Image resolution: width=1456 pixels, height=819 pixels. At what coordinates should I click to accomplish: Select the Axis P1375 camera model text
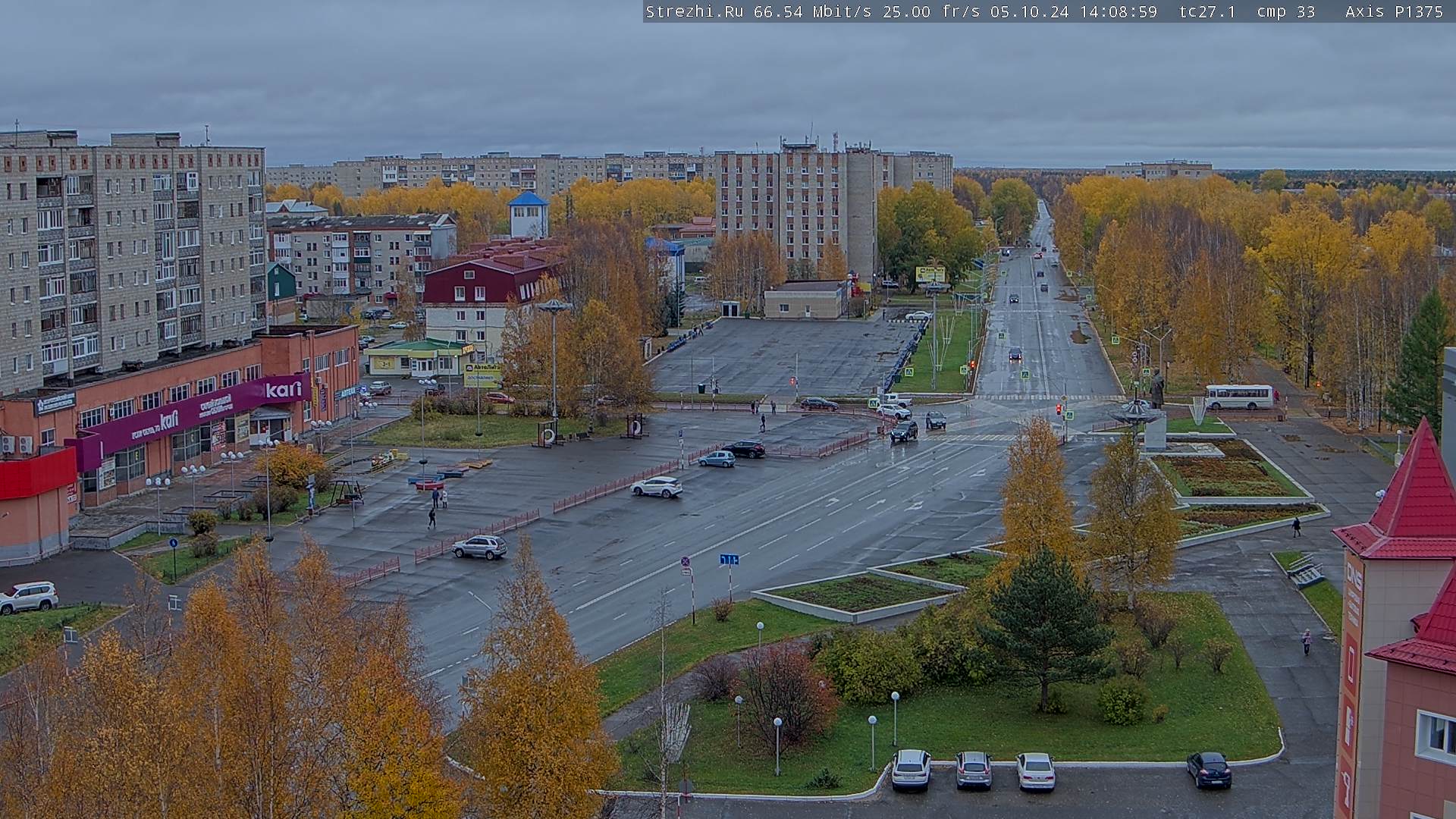coord(1394,11)
